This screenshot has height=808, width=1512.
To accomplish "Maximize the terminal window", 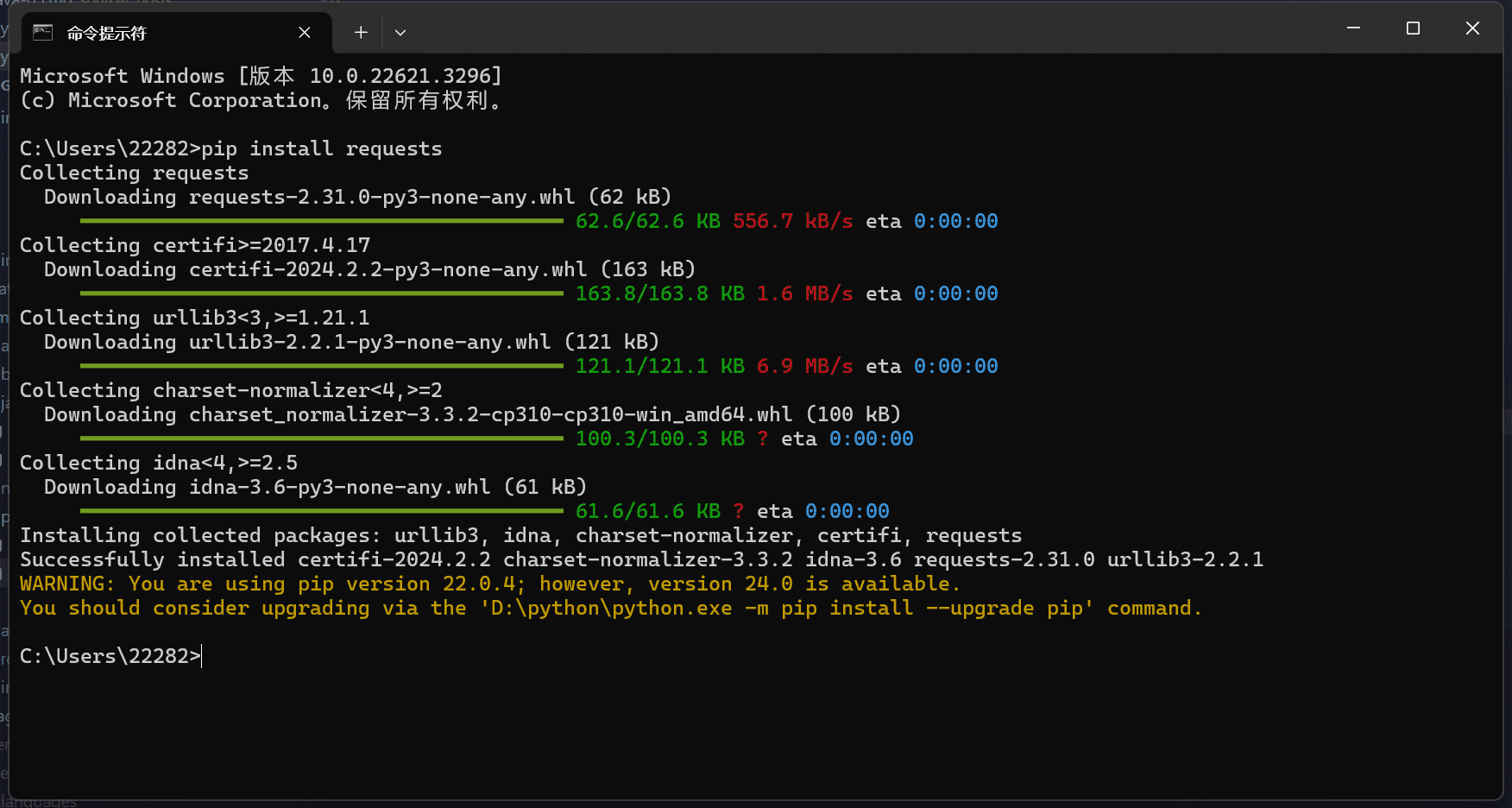I will pos(1413,28).
